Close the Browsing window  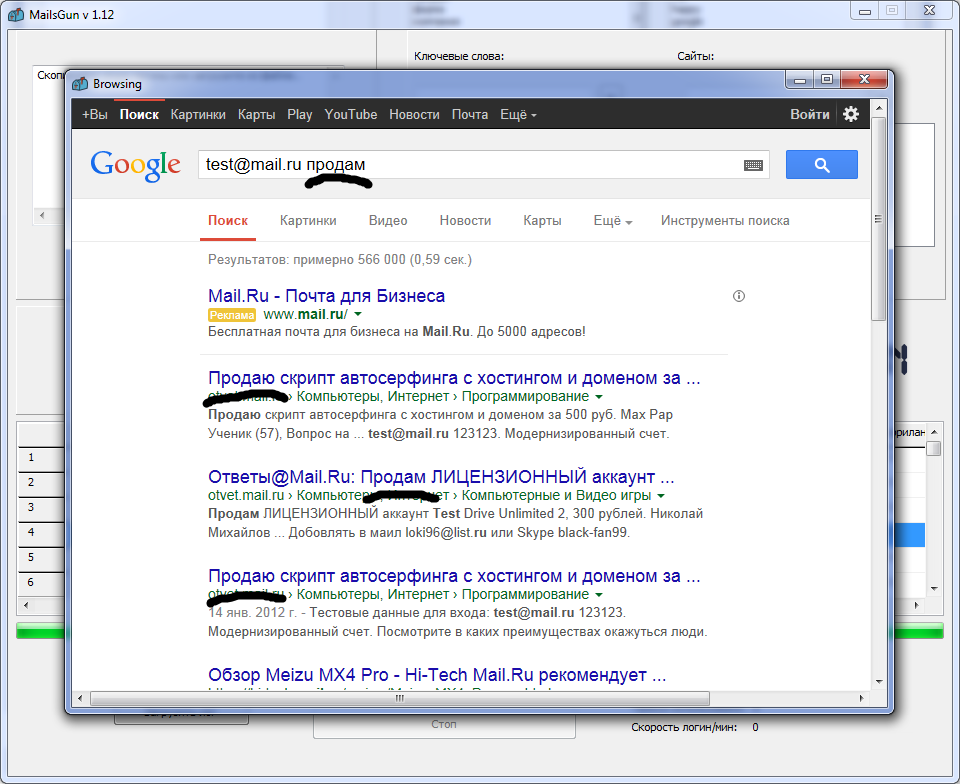click(864, 79)
